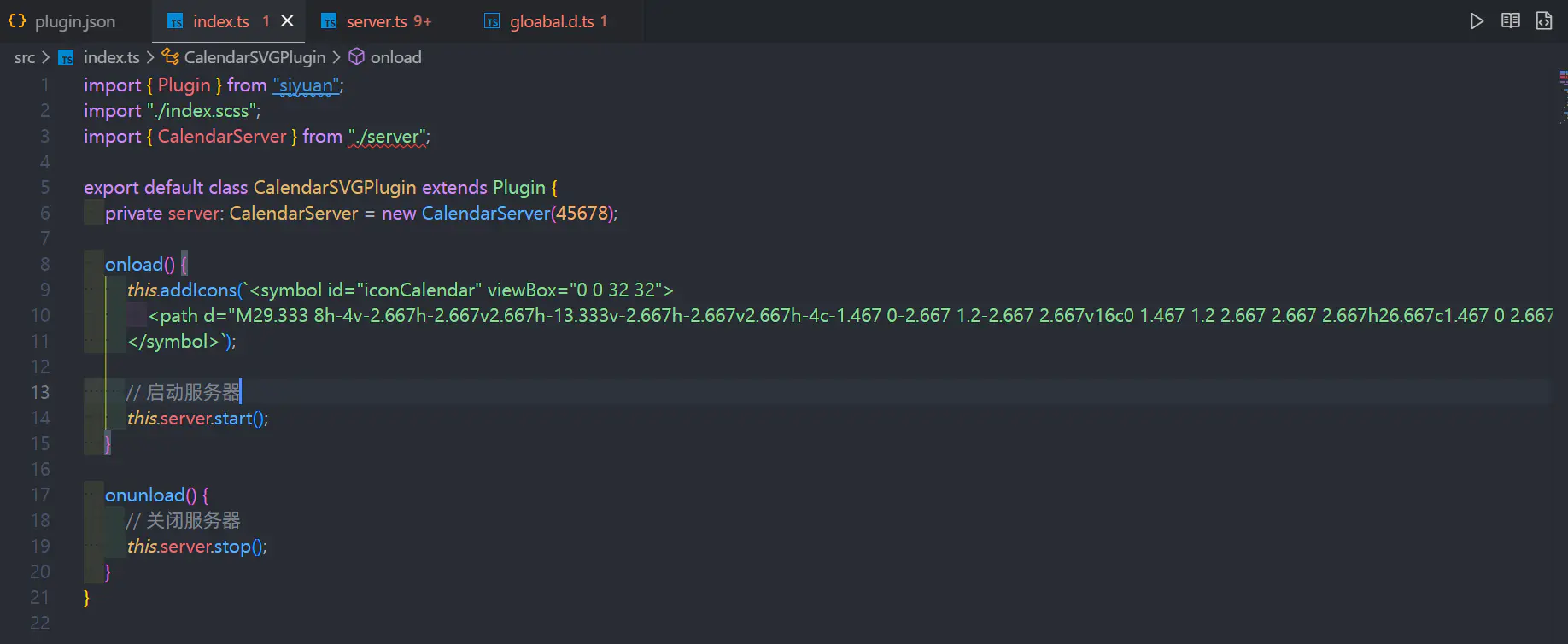Open the gloabal.d.ts tab
1568x644 pixels.
click(551, 21)
